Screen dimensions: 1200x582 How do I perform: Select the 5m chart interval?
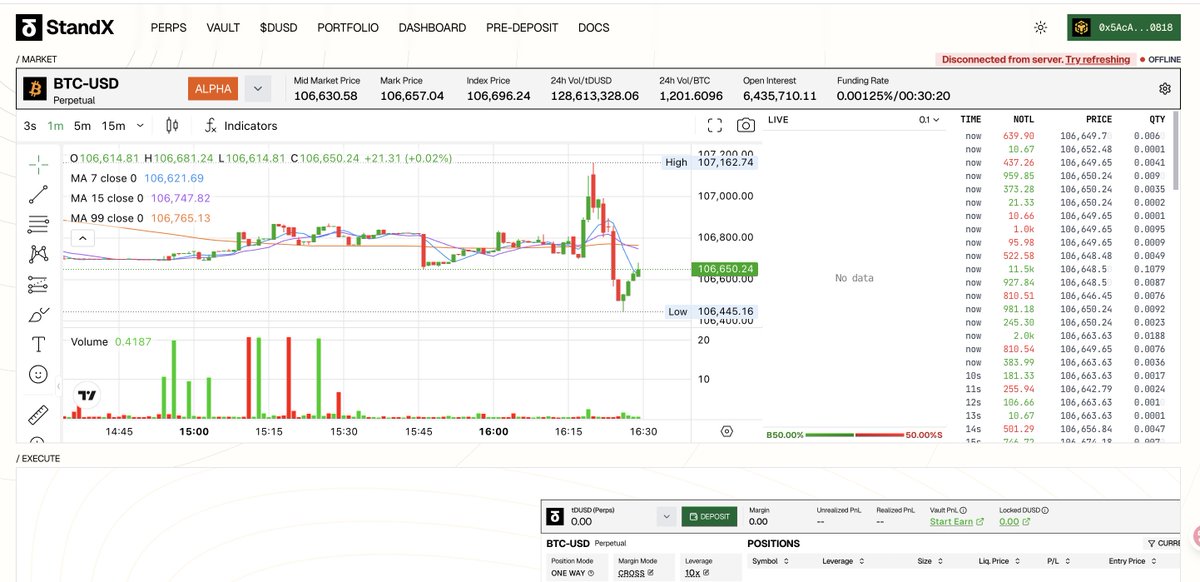[x=83, y=126]
